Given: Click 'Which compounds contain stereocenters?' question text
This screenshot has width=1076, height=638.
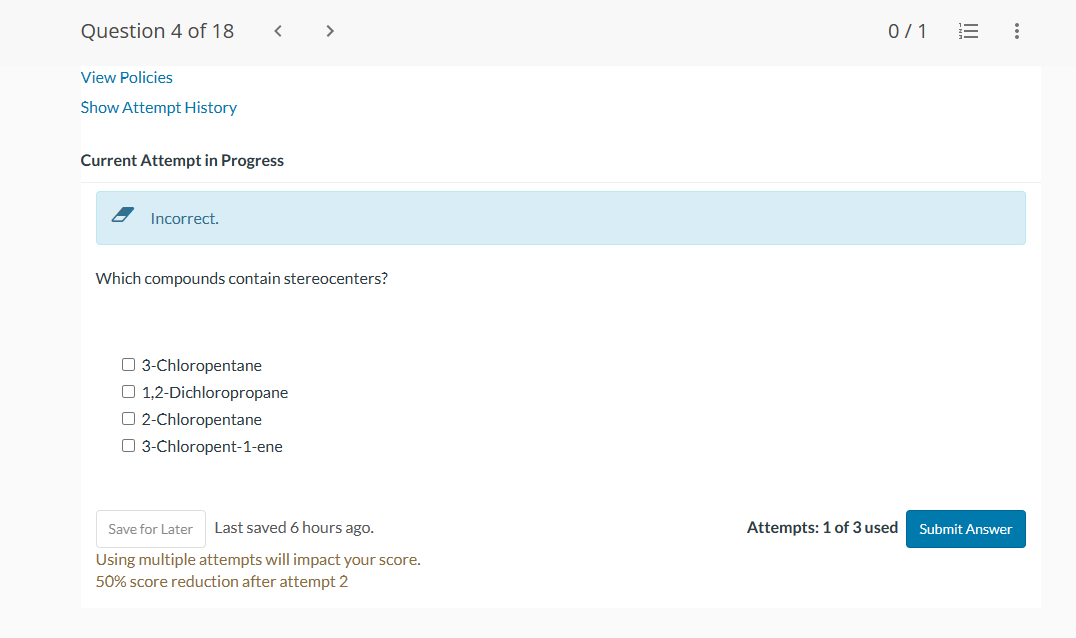Looking at the screenshot, I should tap(242, 279).
